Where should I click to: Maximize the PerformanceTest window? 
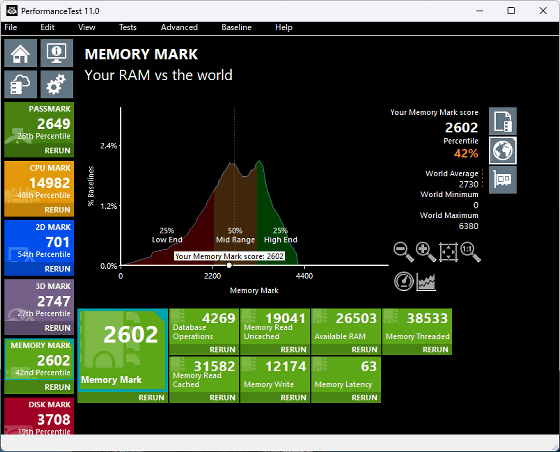tap(511, 11)
